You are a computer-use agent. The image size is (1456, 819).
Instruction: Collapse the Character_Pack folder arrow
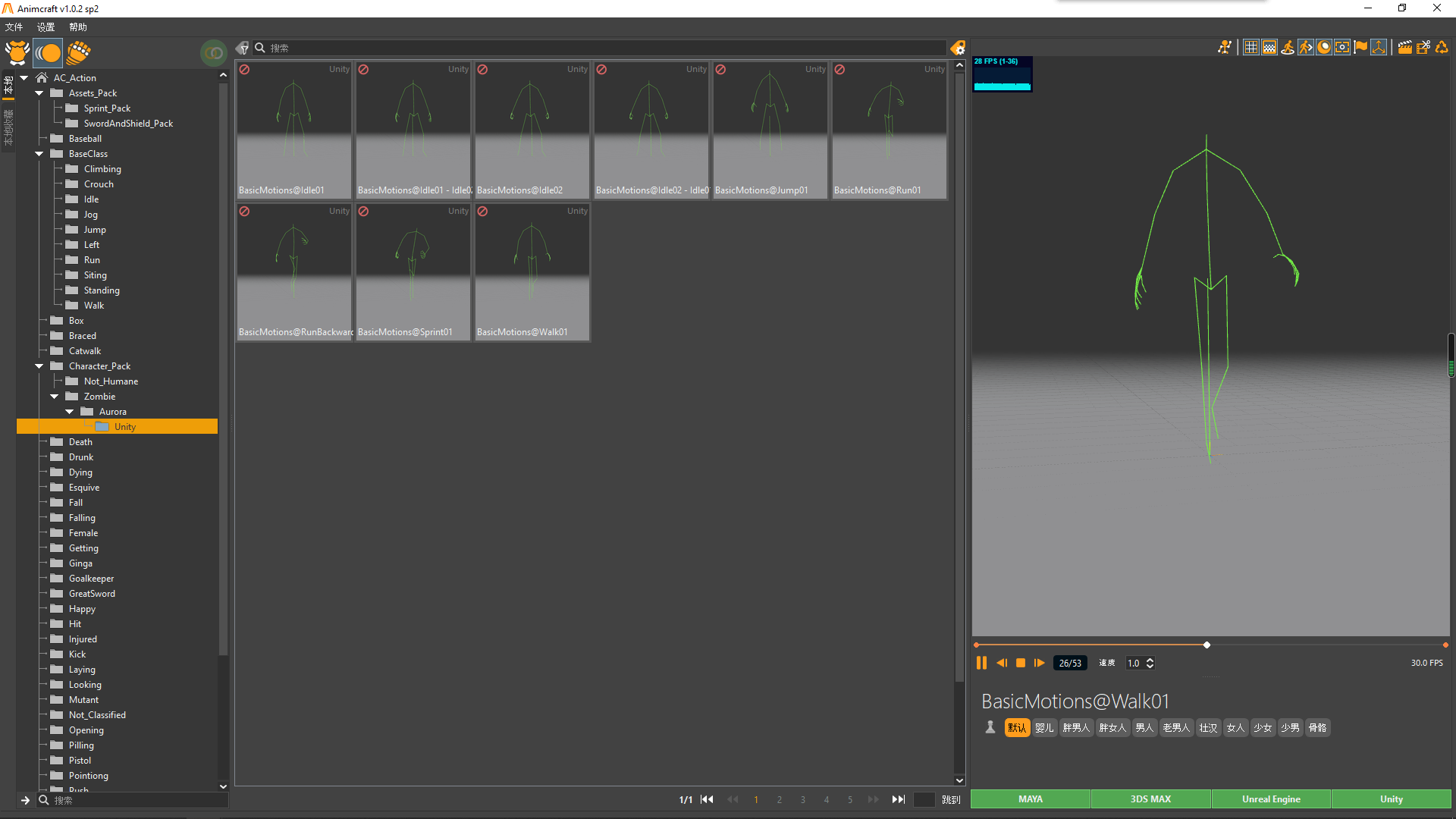click(x=39, y=366)
